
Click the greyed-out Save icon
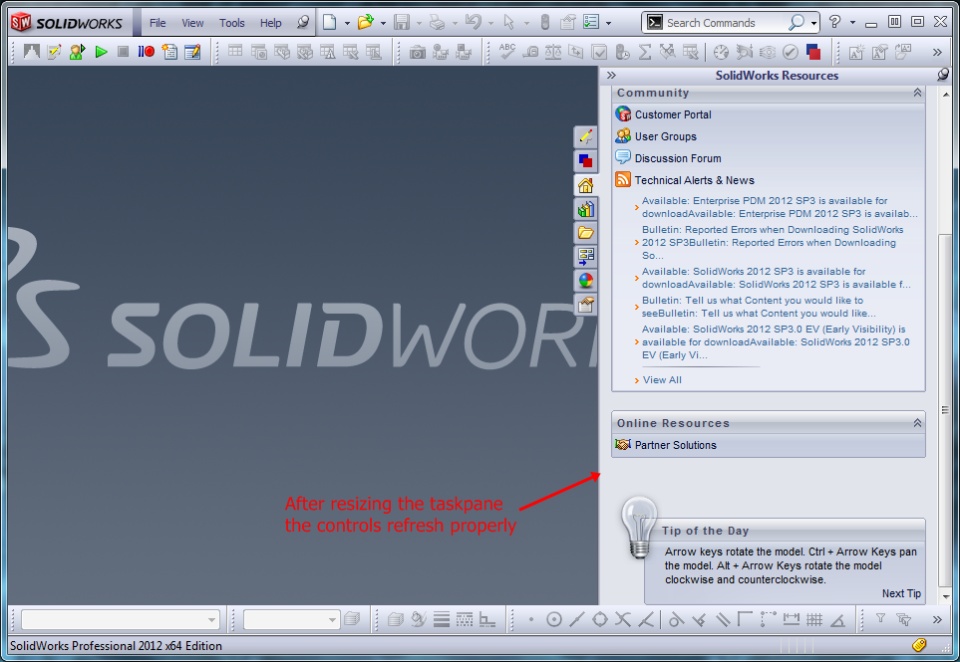(x=402, y=23)
